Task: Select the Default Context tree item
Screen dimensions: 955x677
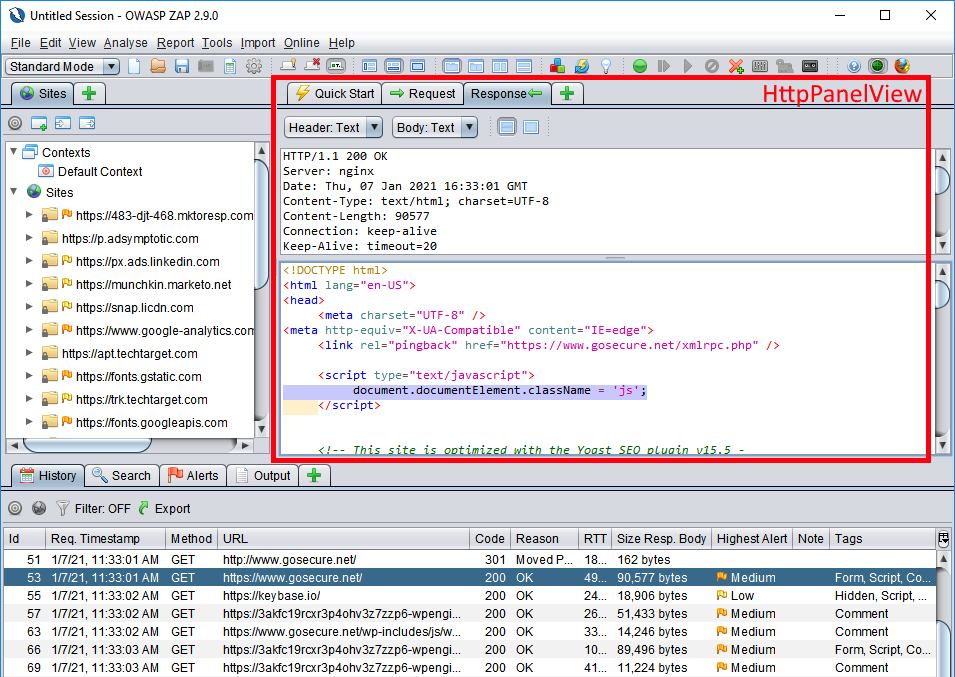Action: pyautogui.click(x=90, y=171)
